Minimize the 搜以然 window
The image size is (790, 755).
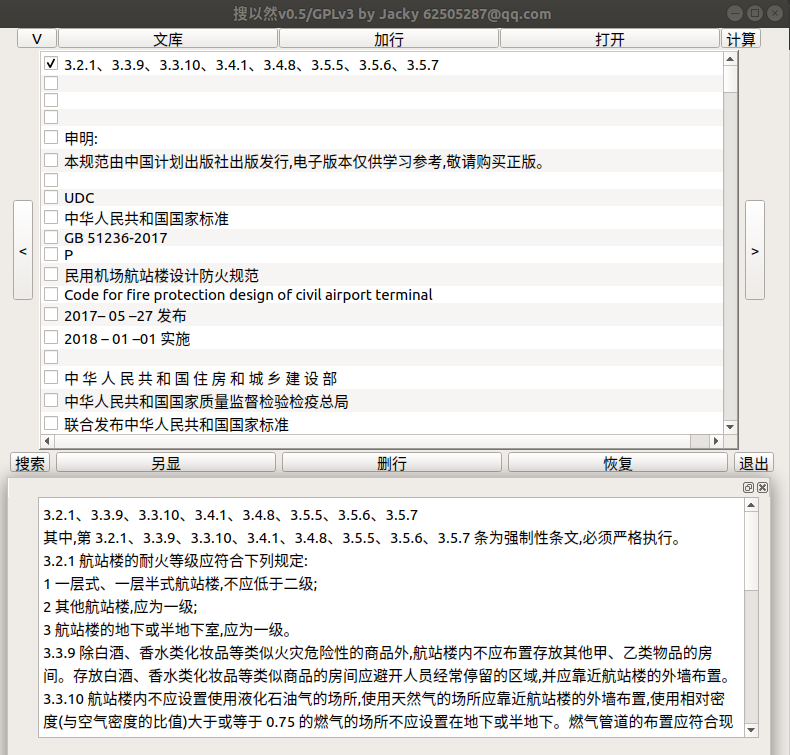(735, 14)
